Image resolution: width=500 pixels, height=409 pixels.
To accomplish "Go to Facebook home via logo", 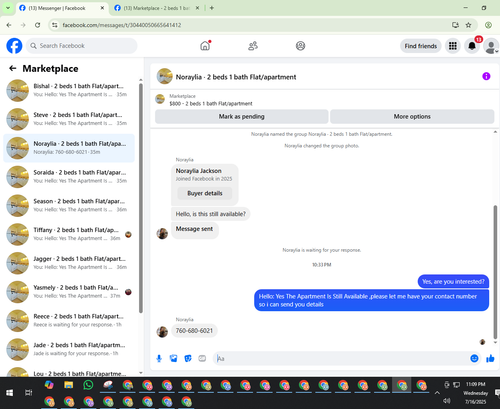I will pos(14,46).
